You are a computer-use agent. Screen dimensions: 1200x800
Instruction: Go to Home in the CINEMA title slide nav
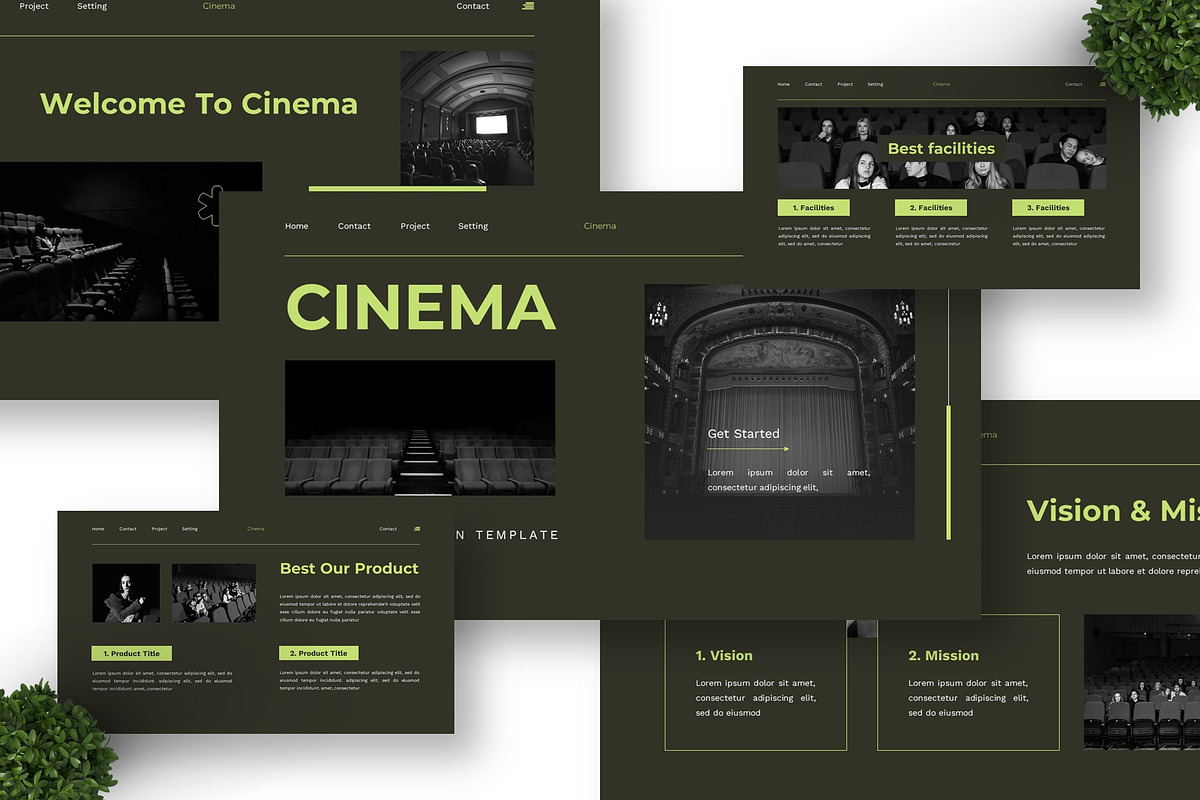click(x=297, y=226)
